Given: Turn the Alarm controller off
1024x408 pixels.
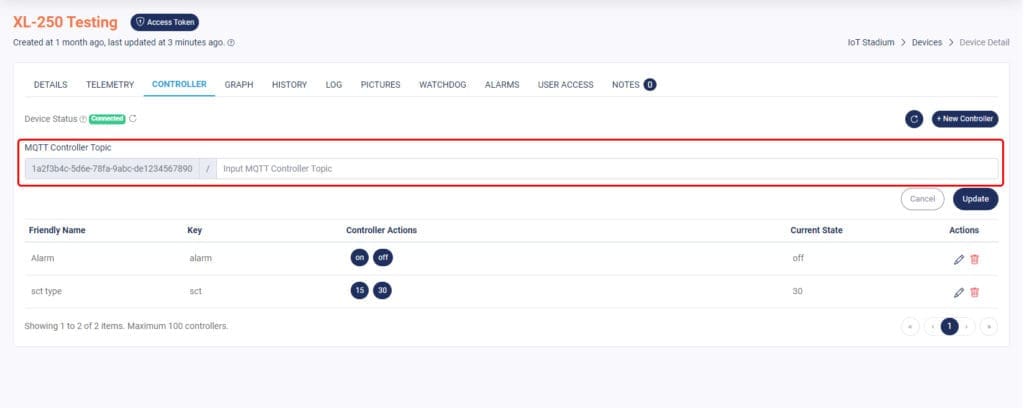Looking at the screenshot, I should pyautogui.click(x=382, y=258).
